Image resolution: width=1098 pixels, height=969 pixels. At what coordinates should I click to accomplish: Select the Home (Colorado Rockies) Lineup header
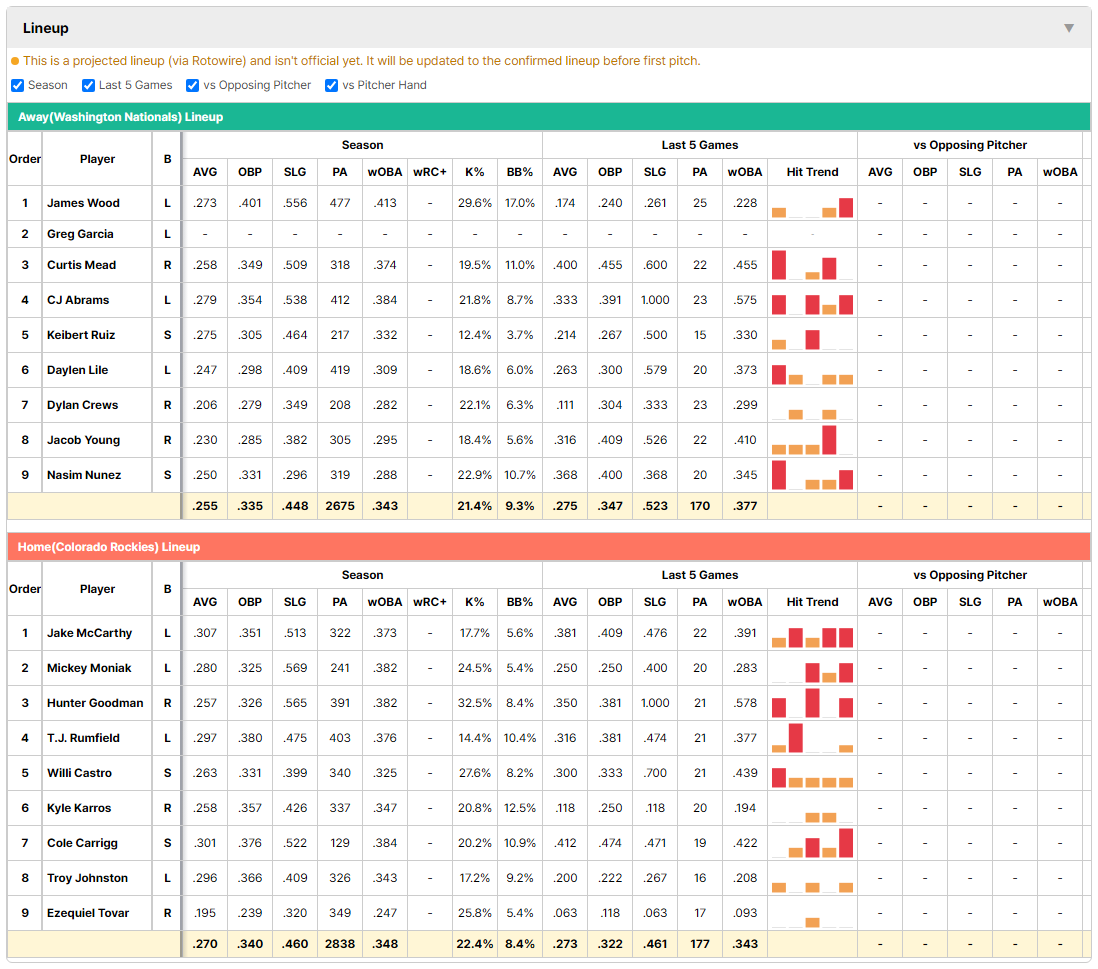tap(549, 547)
